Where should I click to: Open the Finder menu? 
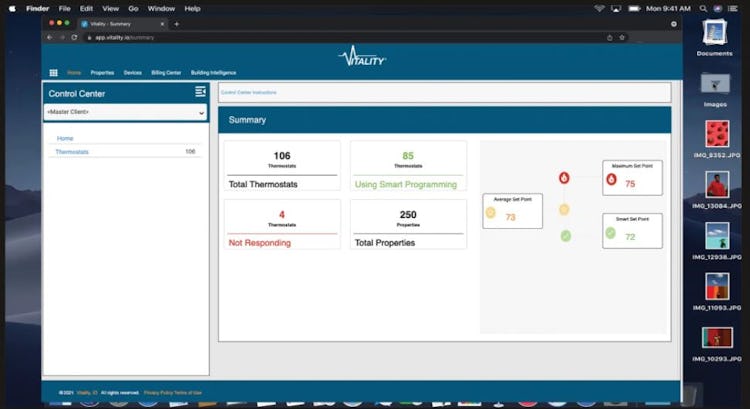(x=38, y=9)
